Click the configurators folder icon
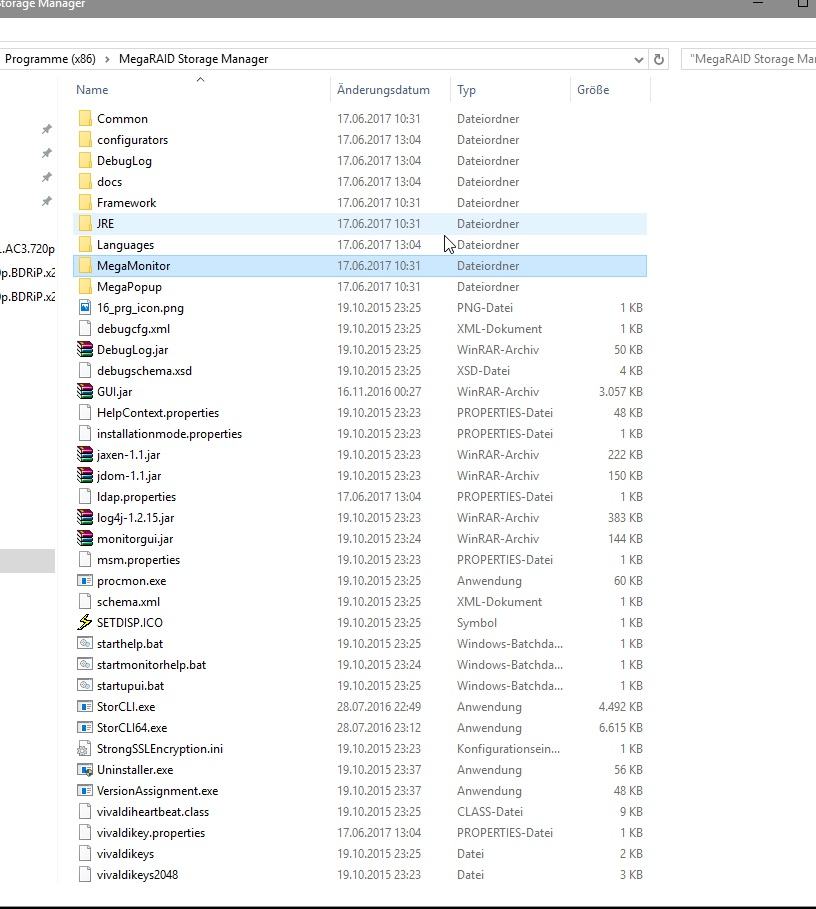 point(85,140)
